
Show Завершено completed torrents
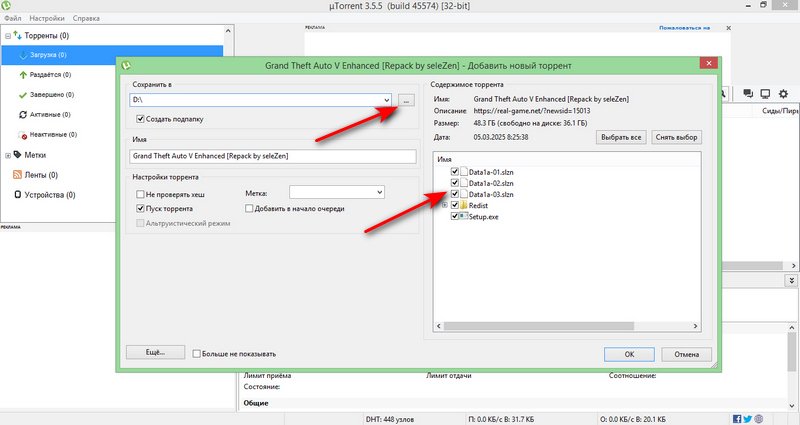point(52,95)
